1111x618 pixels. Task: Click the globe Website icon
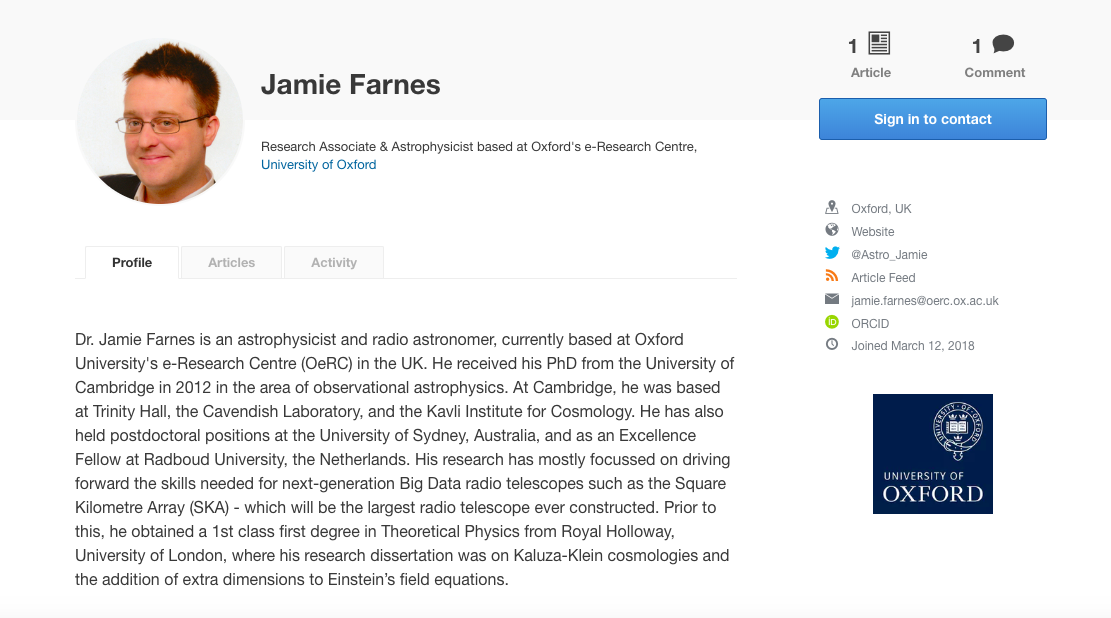[831, 231]
